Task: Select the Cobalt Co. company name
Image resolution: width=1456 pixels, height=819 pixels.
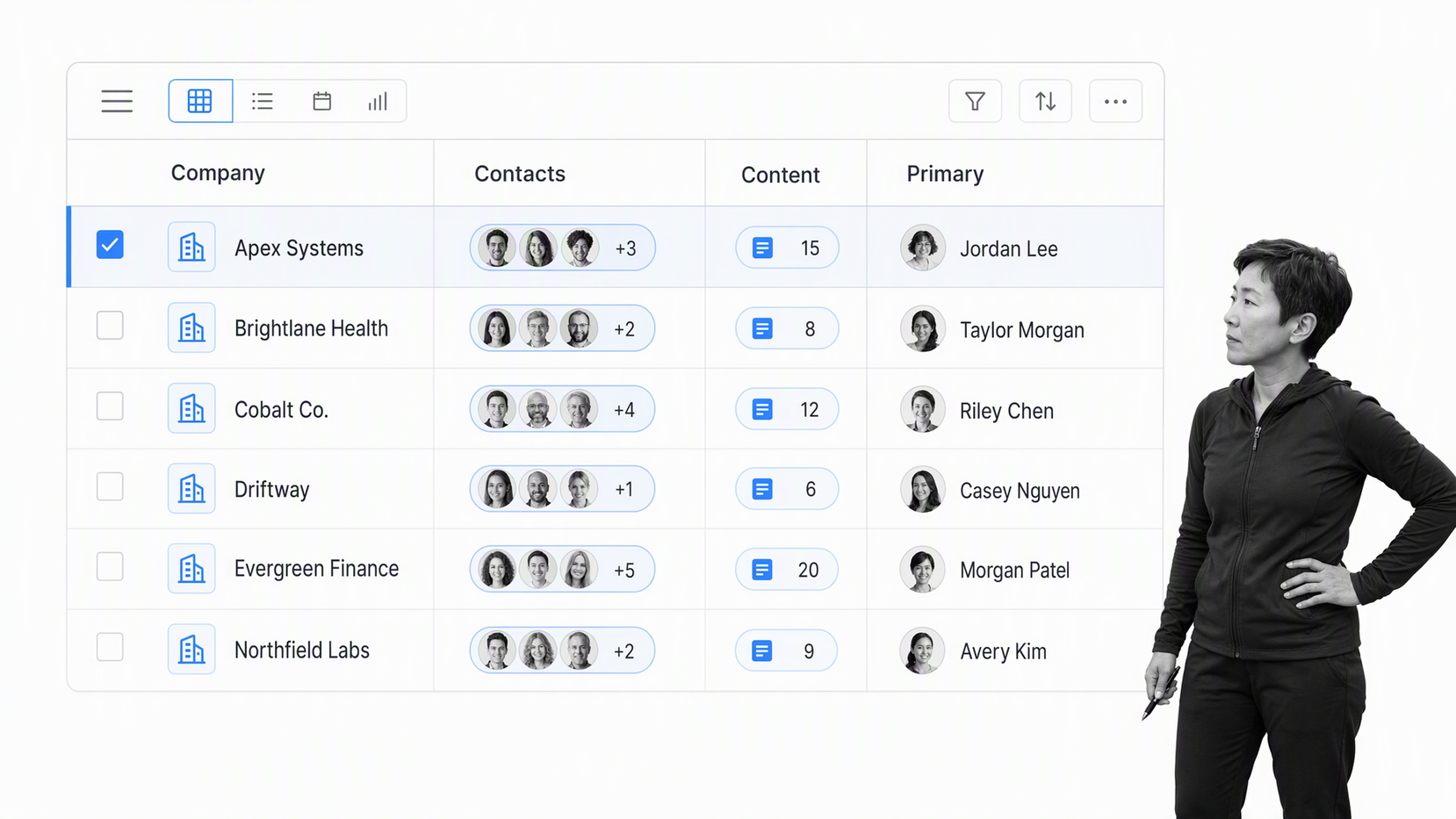Action: 281,410
